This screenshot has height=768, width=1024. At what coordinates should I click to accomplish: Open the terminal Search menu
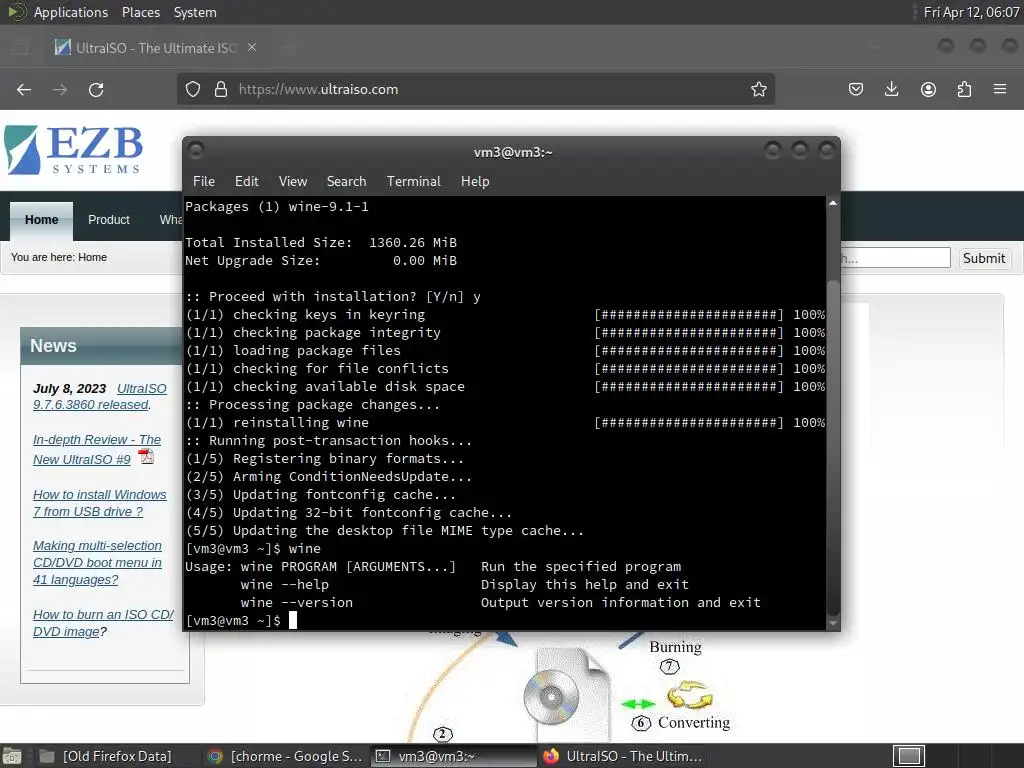pos(346,182)
